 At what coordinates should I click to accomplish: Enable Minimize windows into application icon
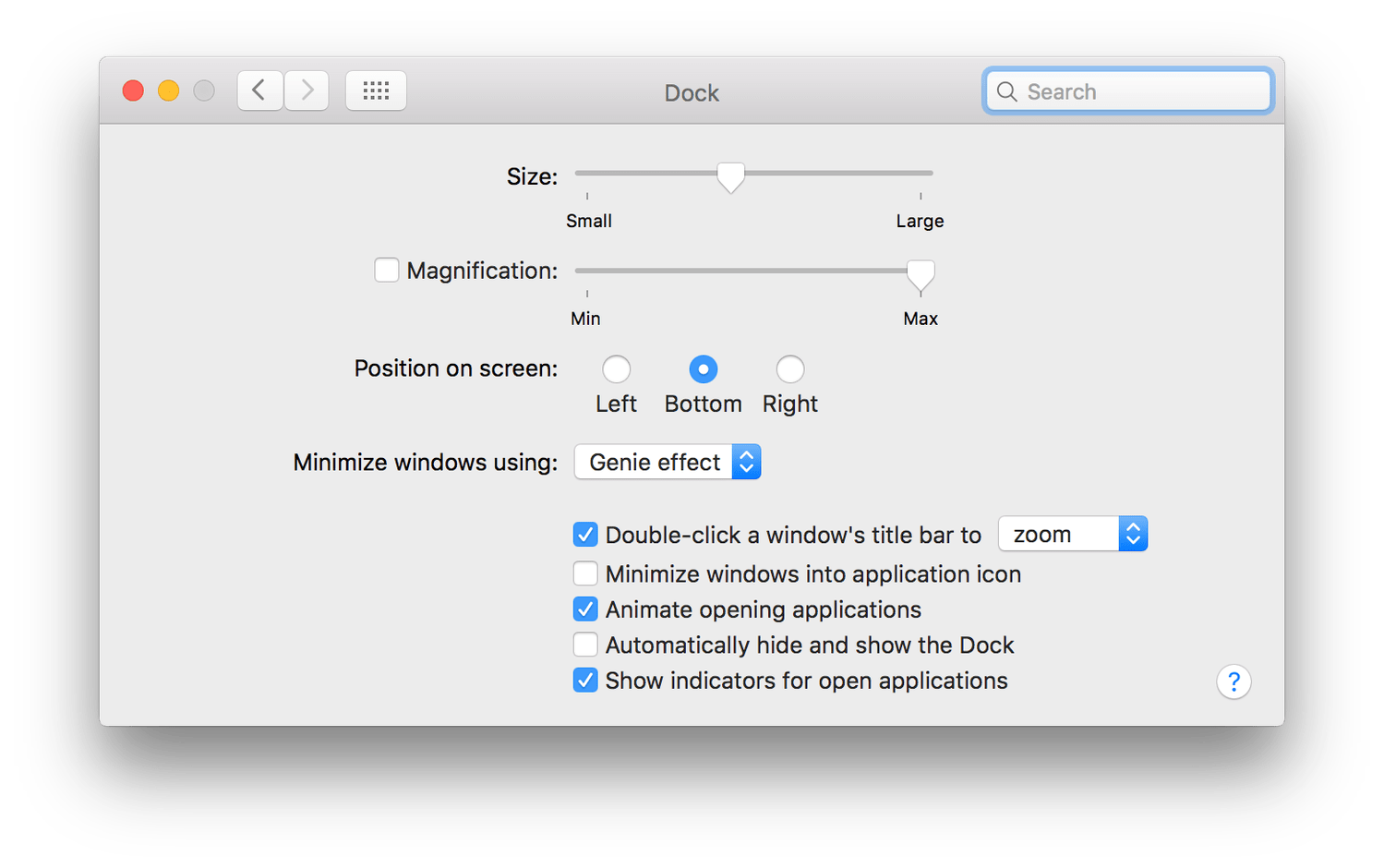(x=585, y=573)
